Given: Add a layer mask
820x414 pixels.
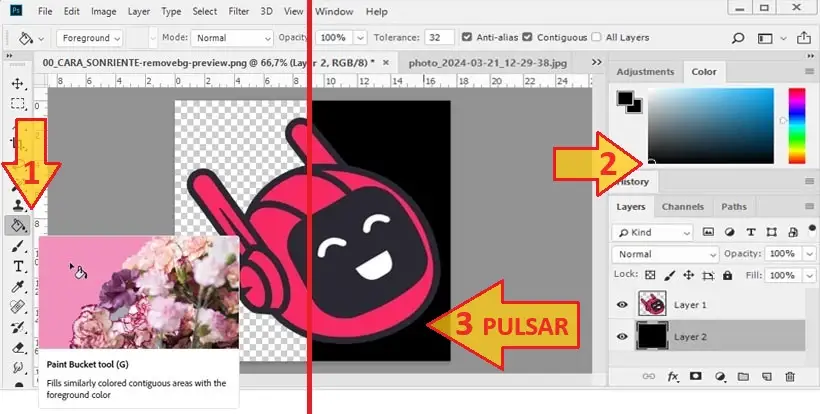Looking at the screenshot, I should click(696, 376).
